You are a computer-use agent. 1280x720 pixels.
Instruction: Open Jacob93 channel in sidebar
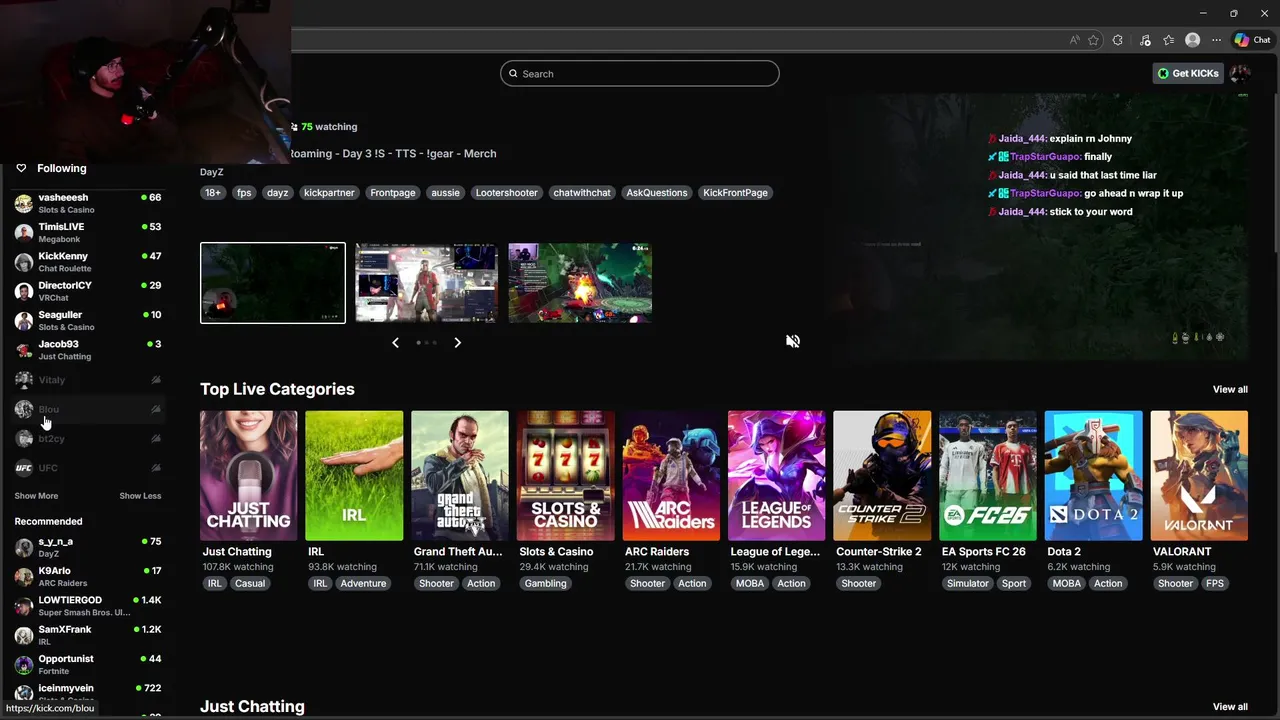click(88, 349)
